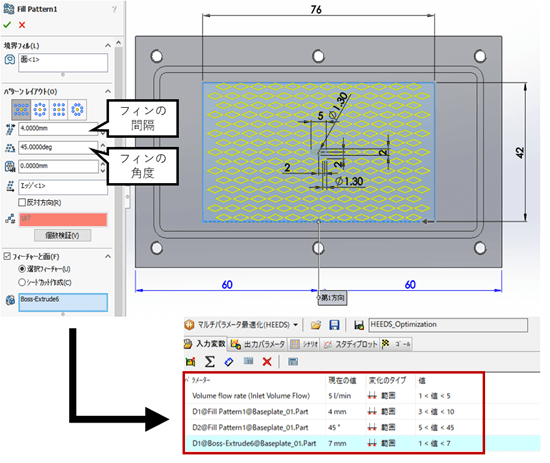The image size is (550, 463).
Task: Click the blue tag edit icon
Action: [229, 362]
